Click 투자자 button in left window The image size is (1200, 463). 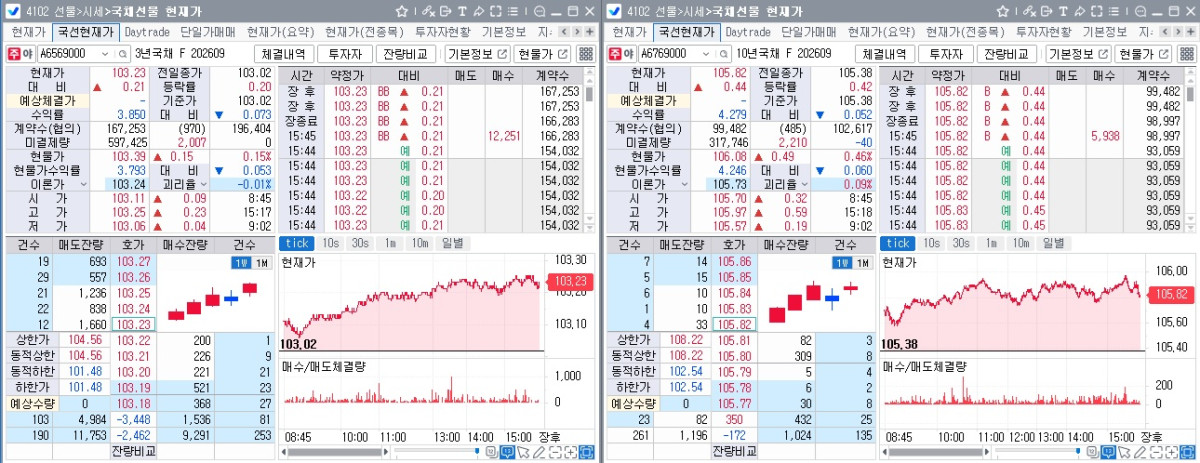coord(346,54)
